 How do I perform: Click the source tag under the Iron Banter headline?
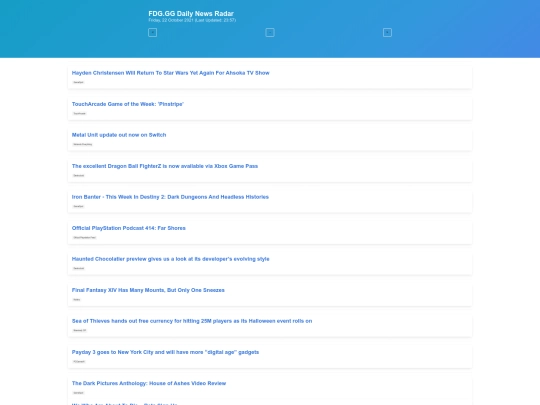coord(78,206)
